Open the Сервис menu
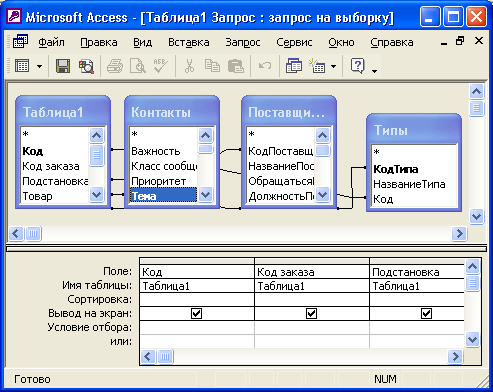Image resolution: width=493 pixels, height=392 pixels. click(294, 42)
